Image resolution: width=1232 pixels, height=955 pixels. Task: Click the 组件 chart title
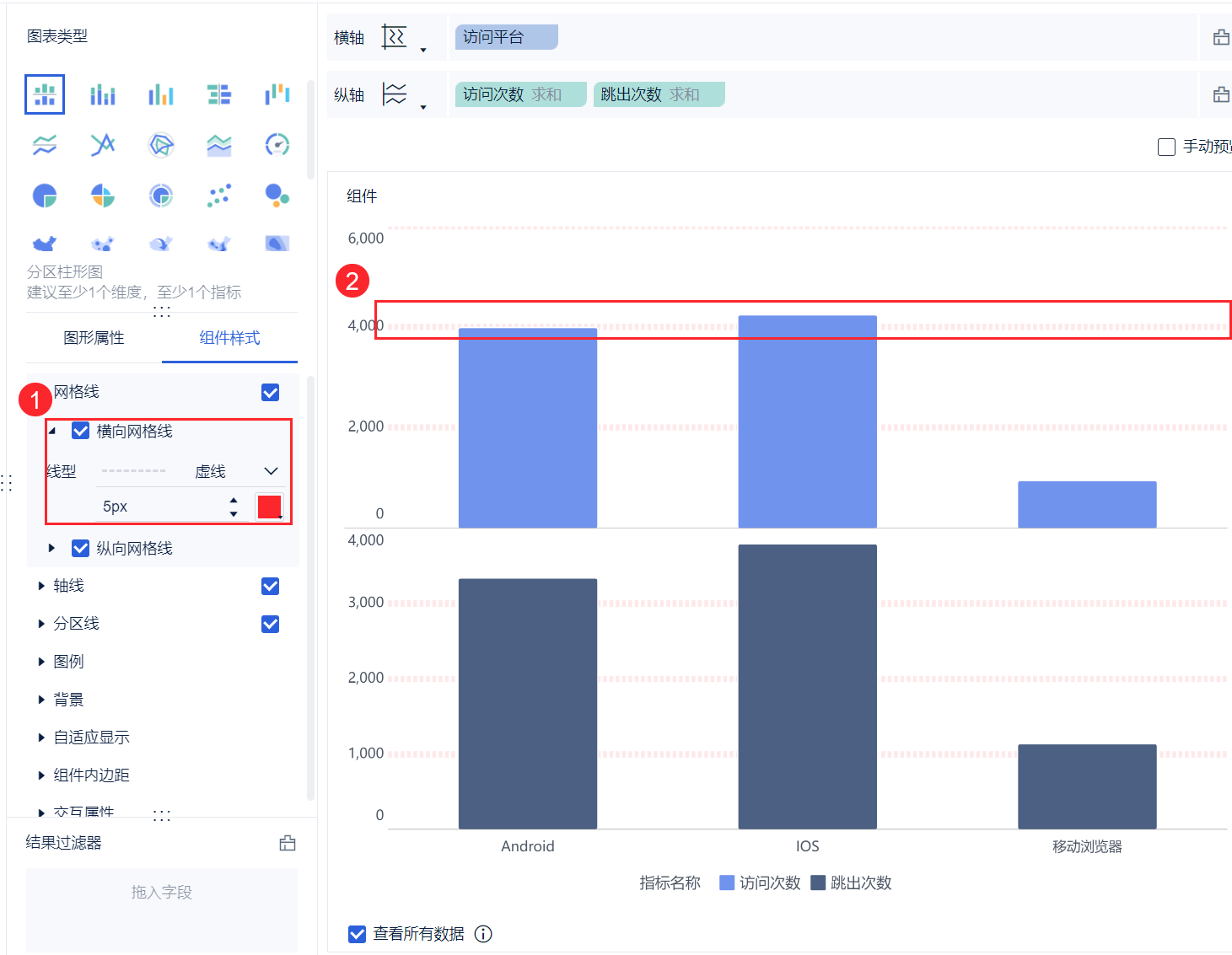(x=362, y=196)
